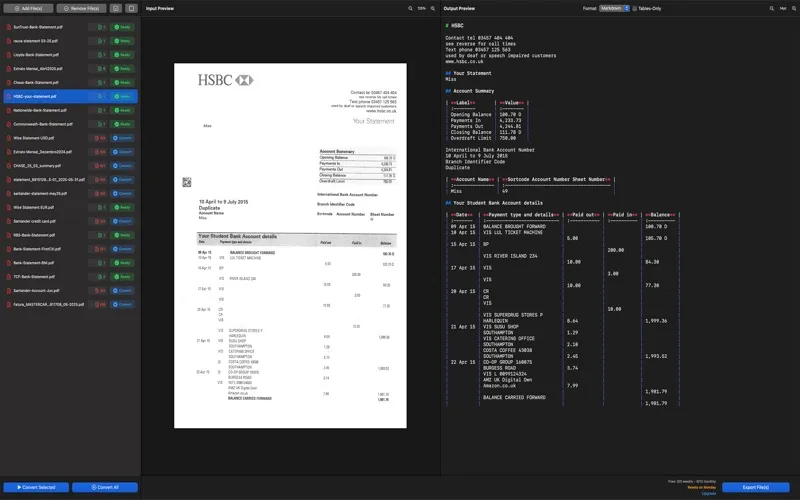The width and height of the screenshot is (800, 500).
Task: Select the HSBC-your-statement.pdf row
Action: (x=70, y=96)
